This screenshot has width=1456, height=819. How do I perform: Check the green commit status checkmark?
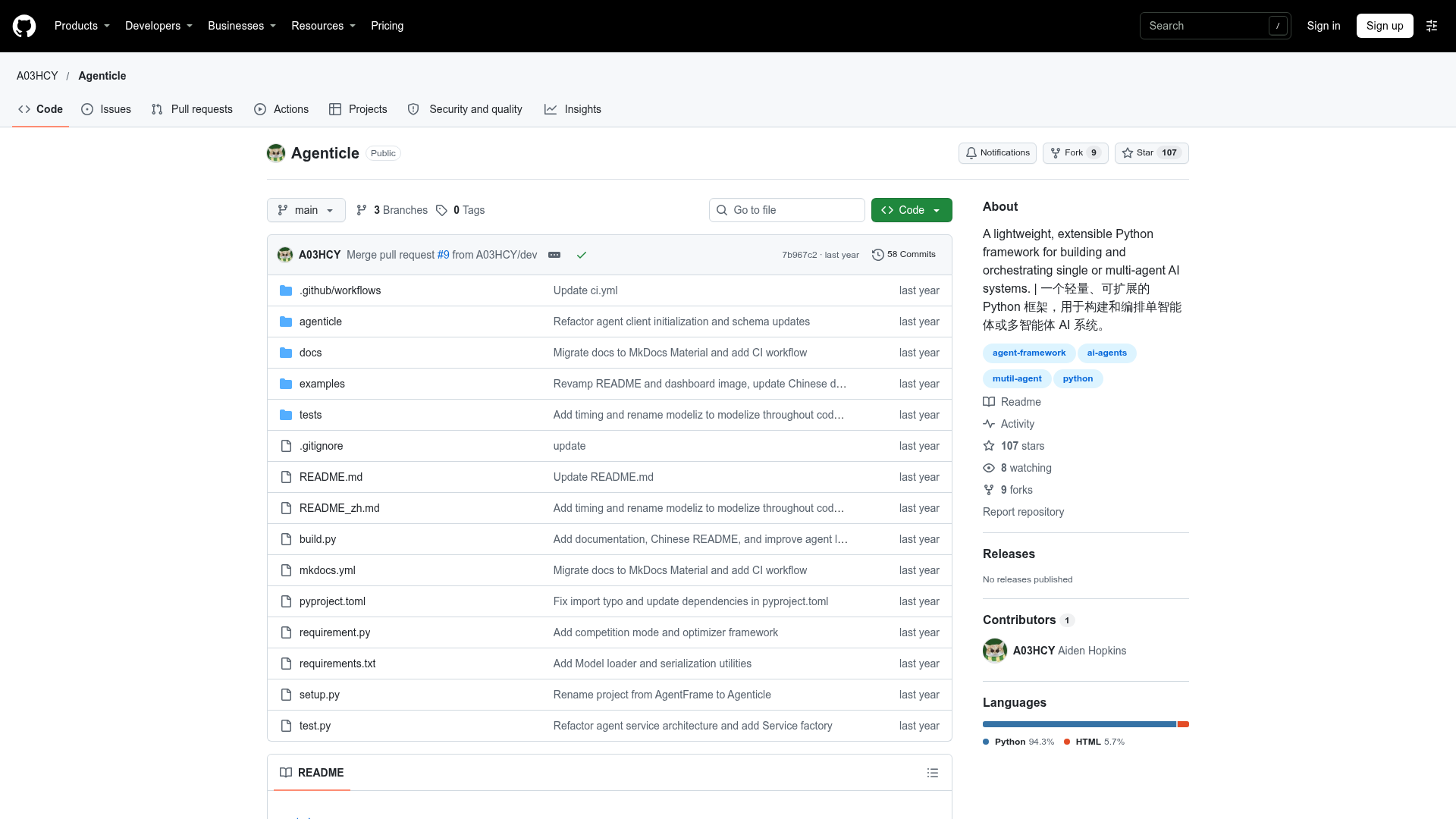582,255
